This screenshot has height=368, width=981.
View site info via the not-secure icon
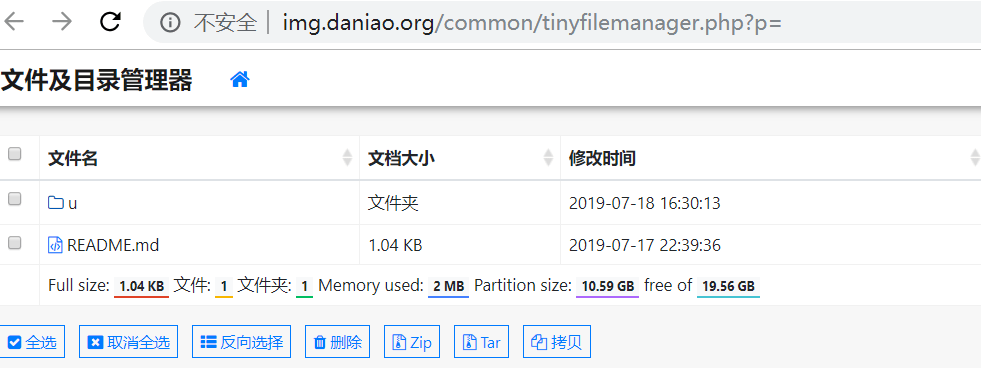(x=170, y=23)
